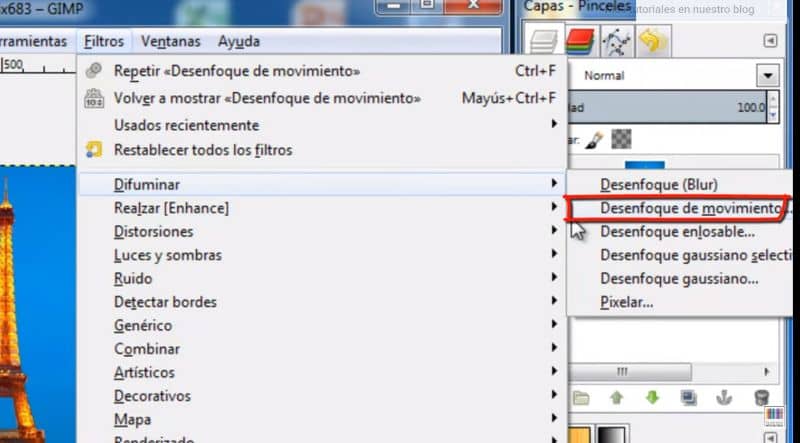Choose Desenfoque gaussiano filter

tap(681, 279)
